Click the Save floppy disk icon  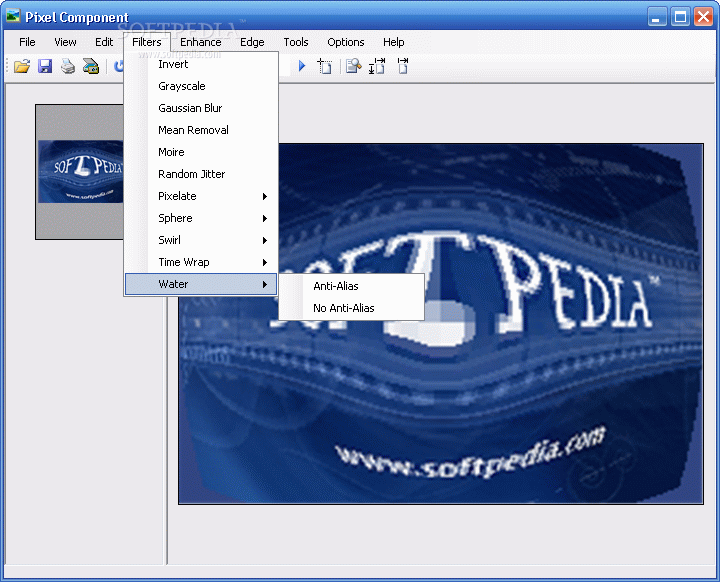45,67
